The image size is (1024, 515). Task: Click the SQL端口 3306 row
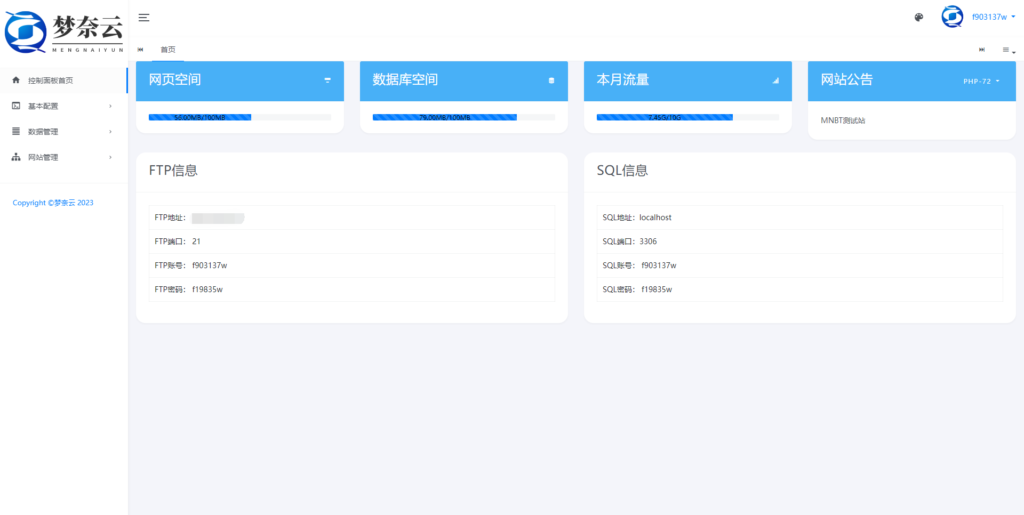[x=800, y=242]
